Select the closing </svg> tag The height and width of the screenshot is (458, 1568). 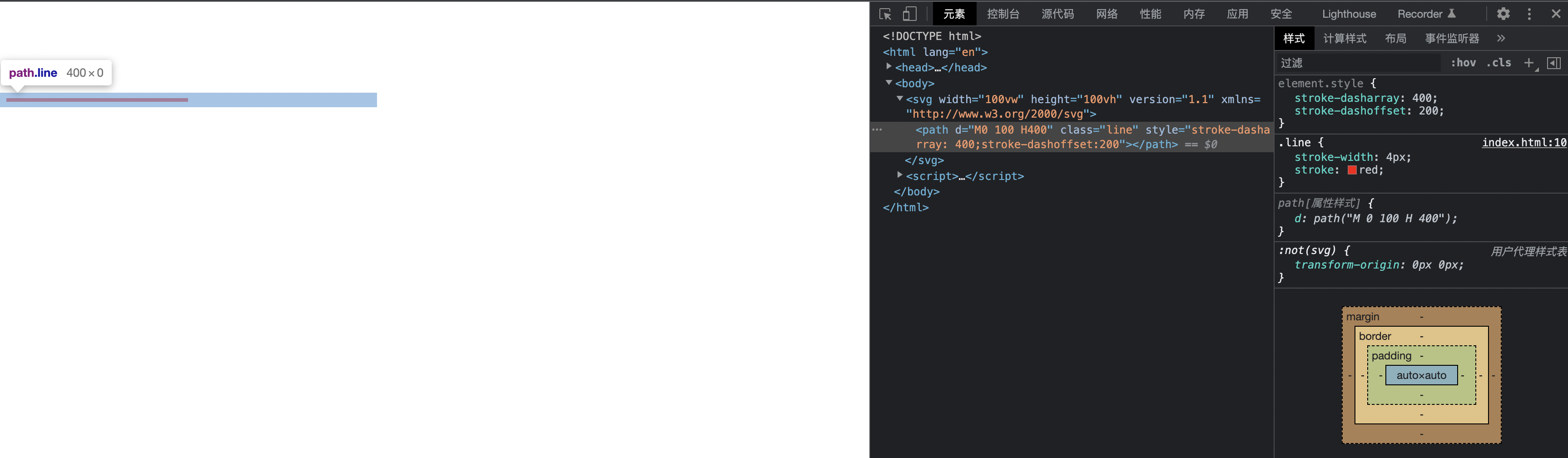click(x=924, y=160)
